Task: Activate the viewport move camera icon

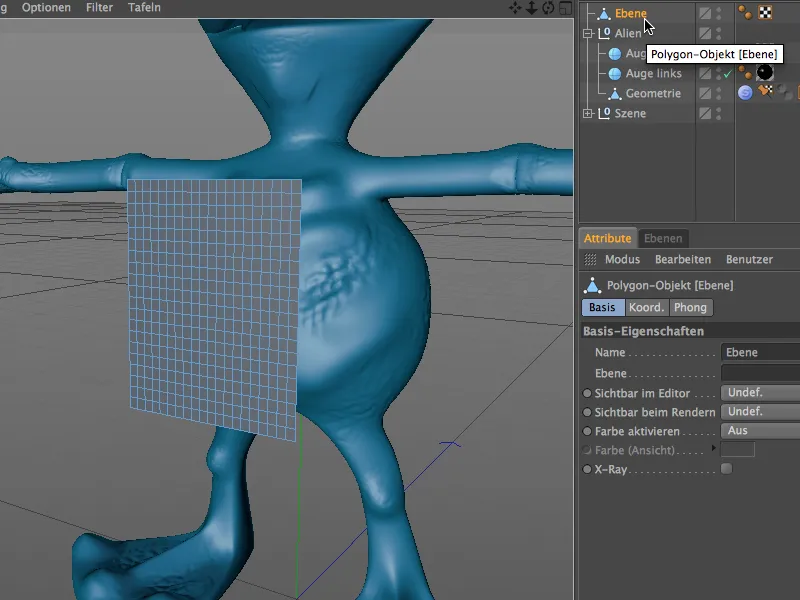Action: (515, 8)
